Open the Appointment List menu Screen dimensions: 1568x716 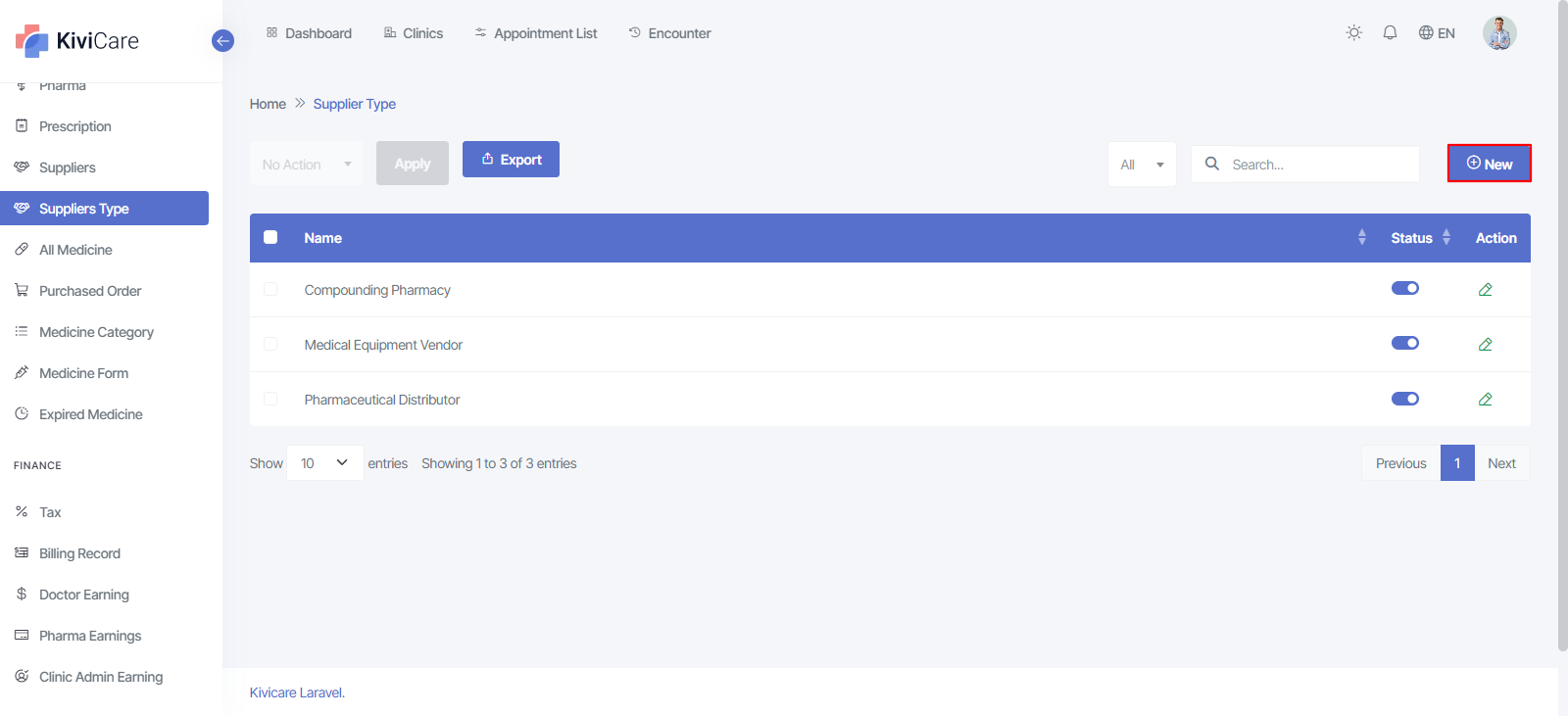[x=536, y=33]
